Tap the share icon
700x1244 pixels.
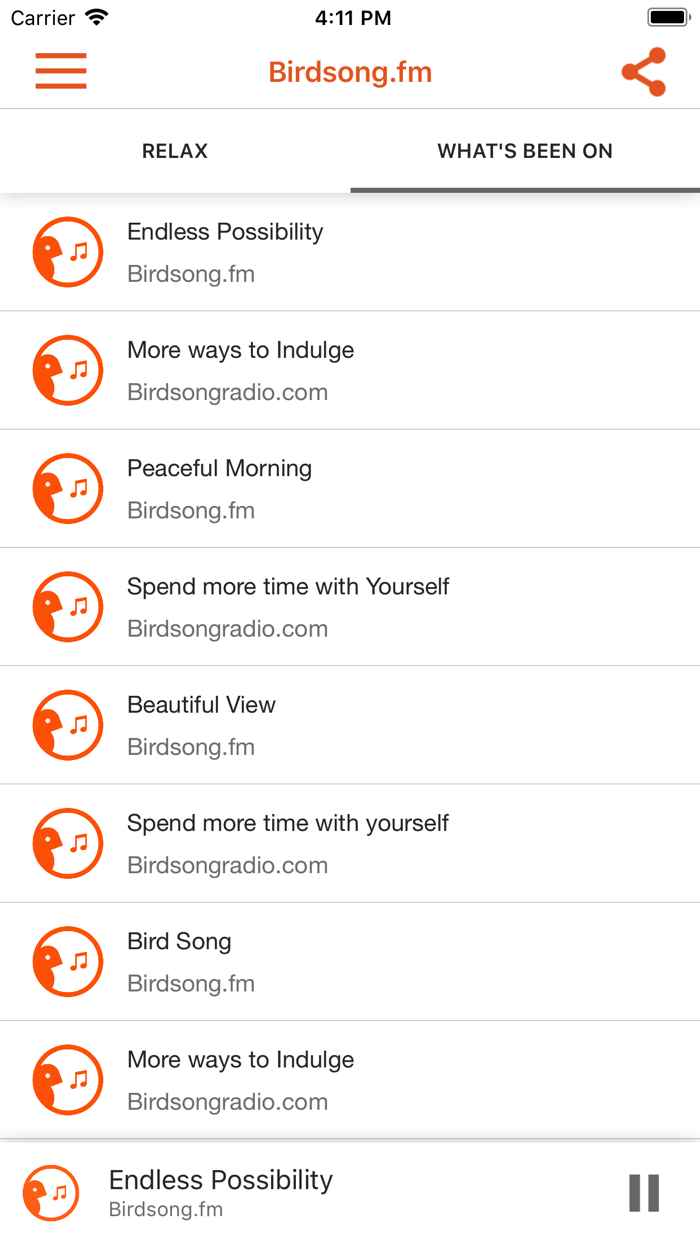pyautogui.click(x=643, y=71)
